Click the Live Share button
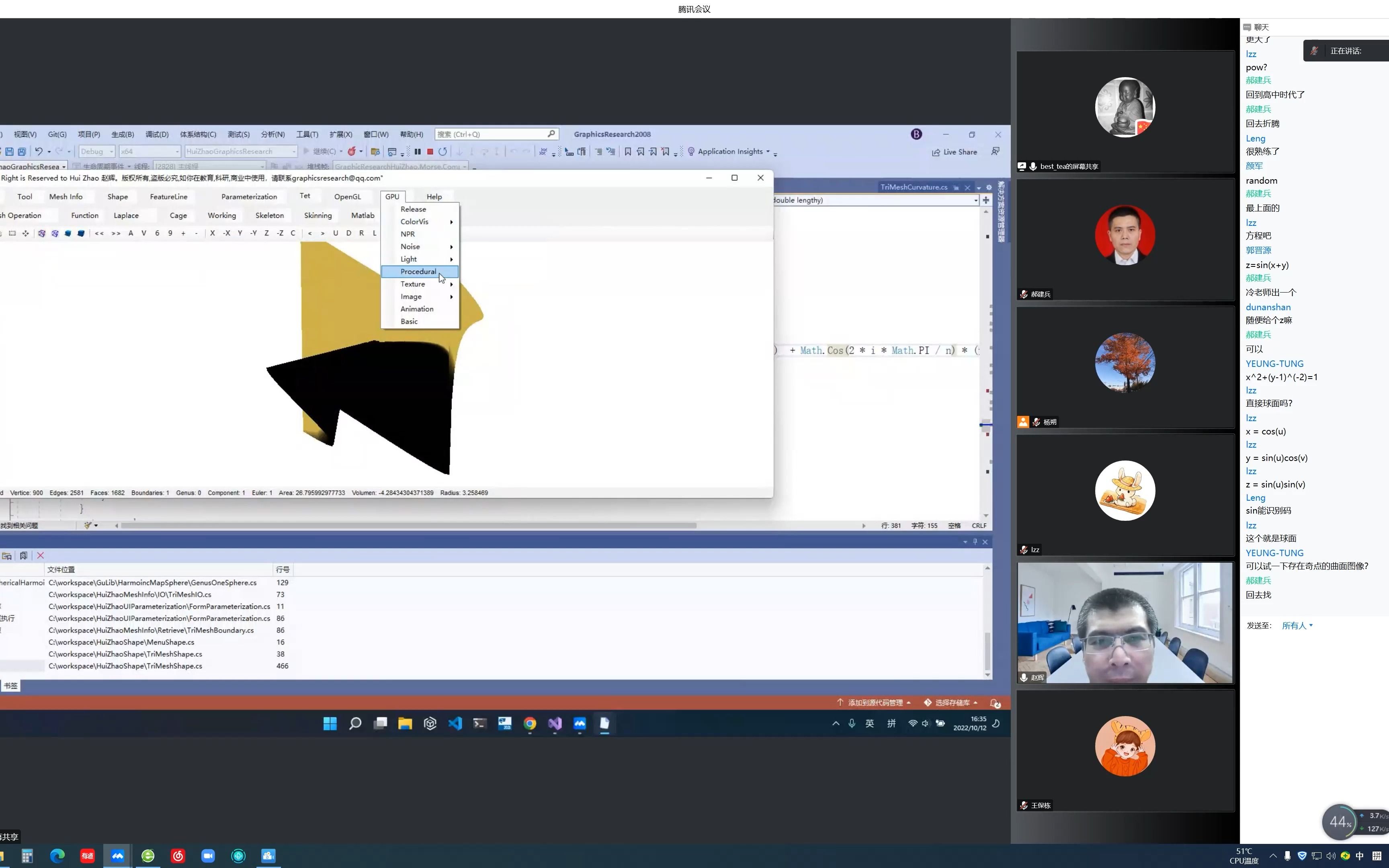The image size is (1389, 868). (x=954, y=152)
